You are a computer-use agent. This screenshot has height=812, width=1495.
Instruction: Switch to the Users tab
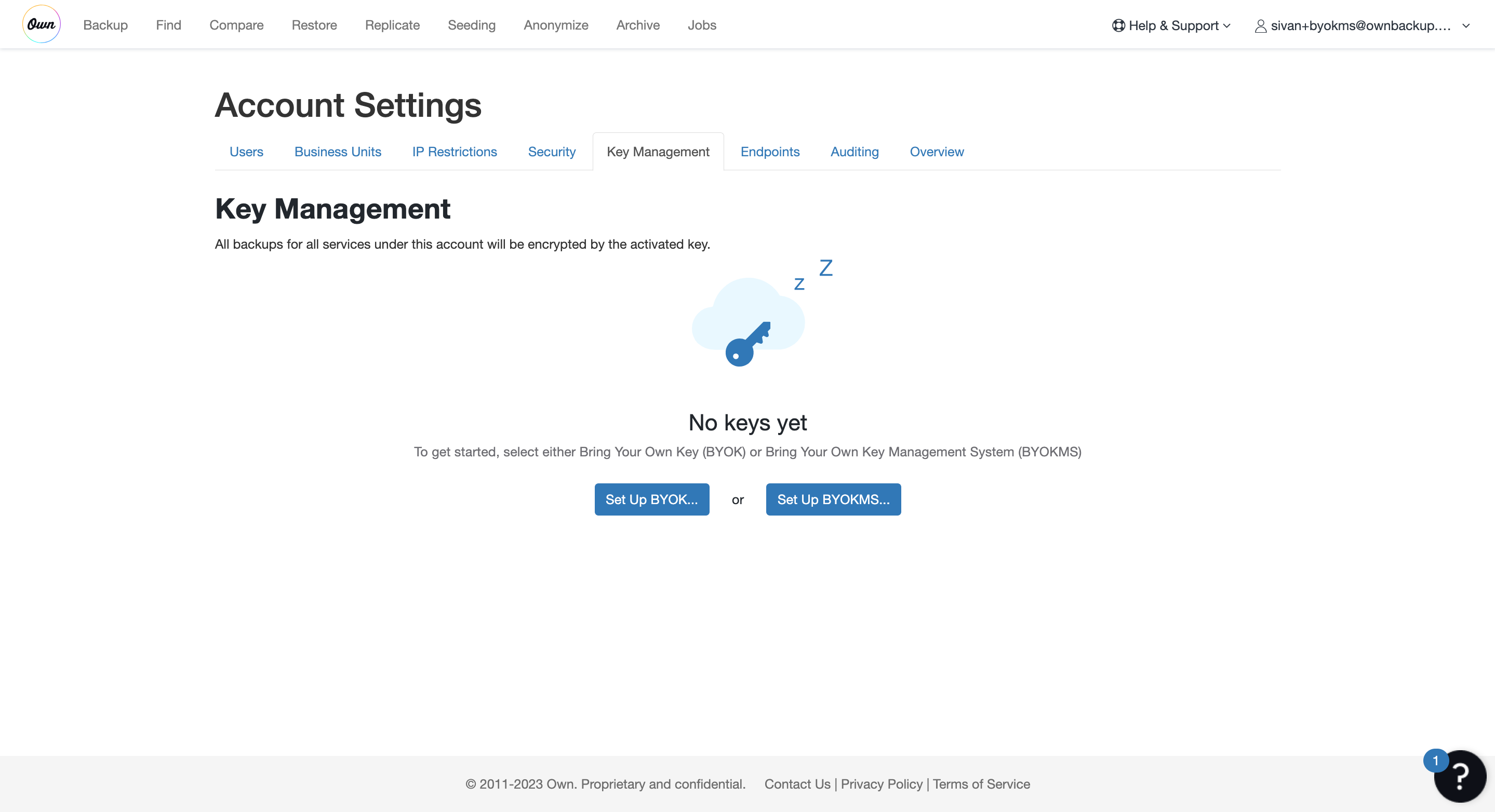(x=246, y=152)
